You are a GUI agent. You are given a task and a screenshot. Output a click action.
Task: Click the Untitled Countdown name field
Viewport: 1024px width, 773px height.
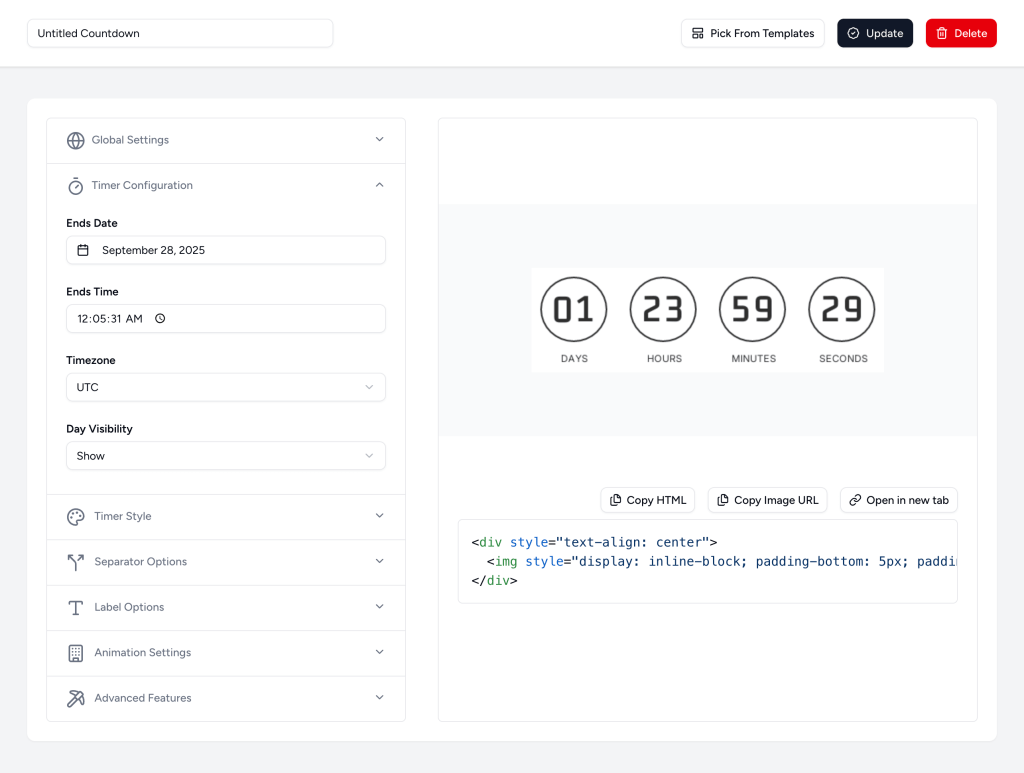click(x=180, y=33)
